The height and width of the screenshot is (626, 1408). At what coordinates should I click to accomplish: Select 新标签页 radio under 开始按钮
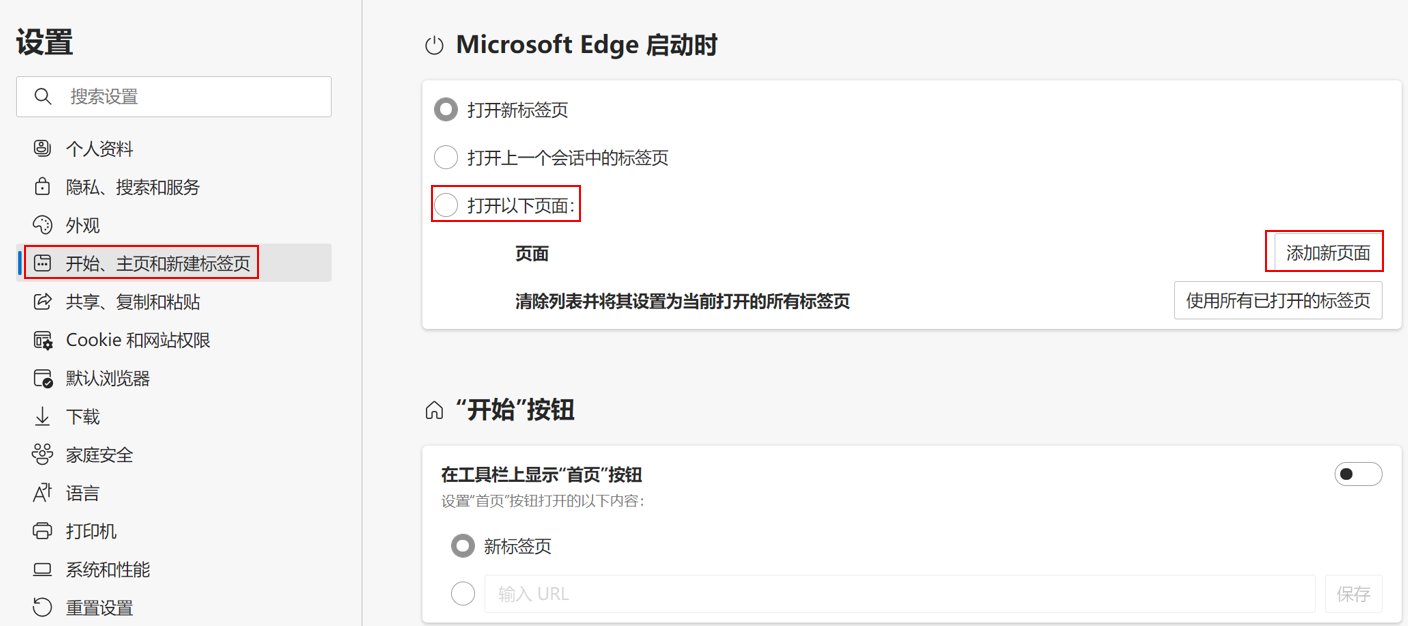tap(463, 546)
